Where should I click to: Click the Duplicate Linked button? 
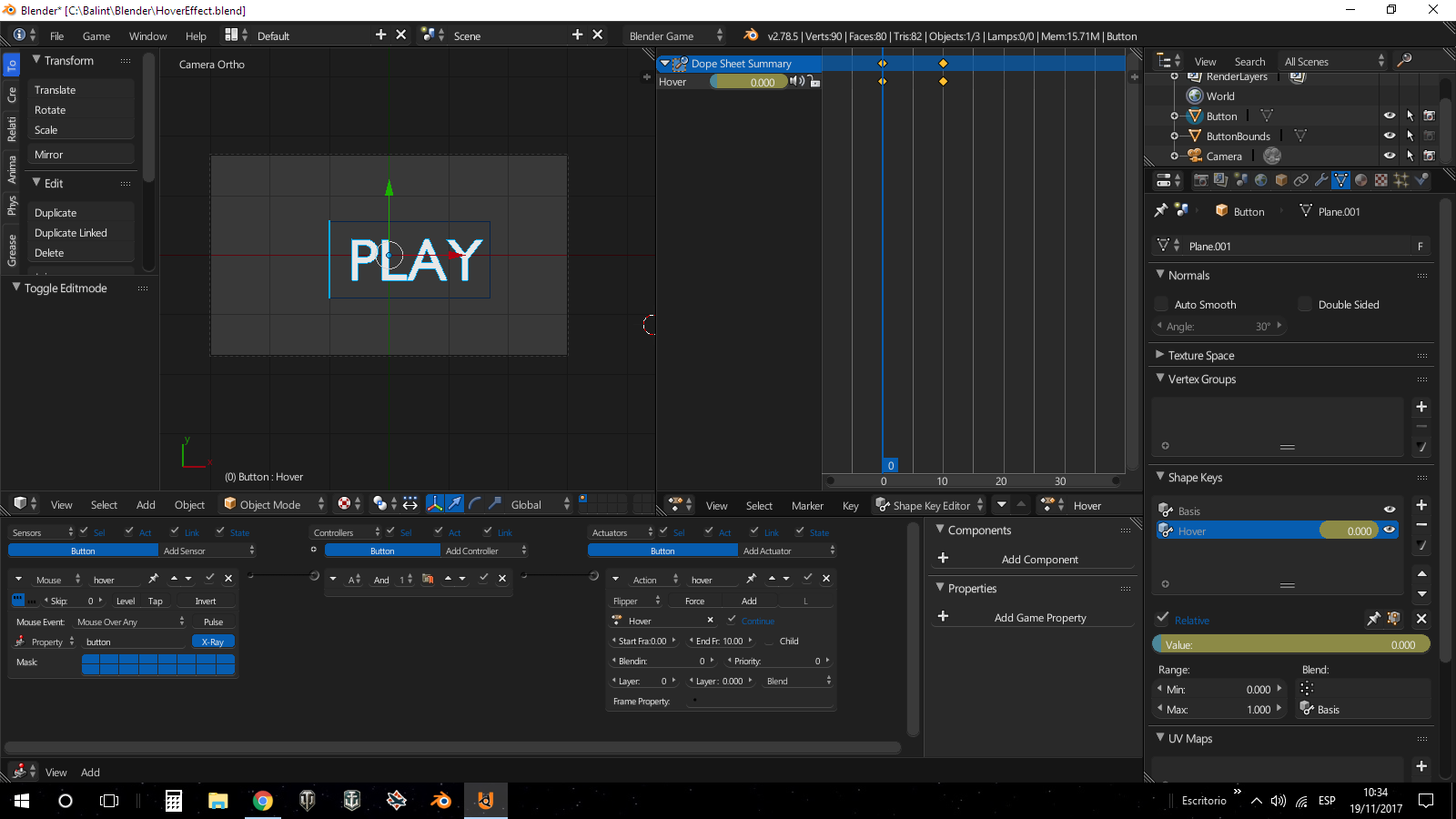[82, 232]
